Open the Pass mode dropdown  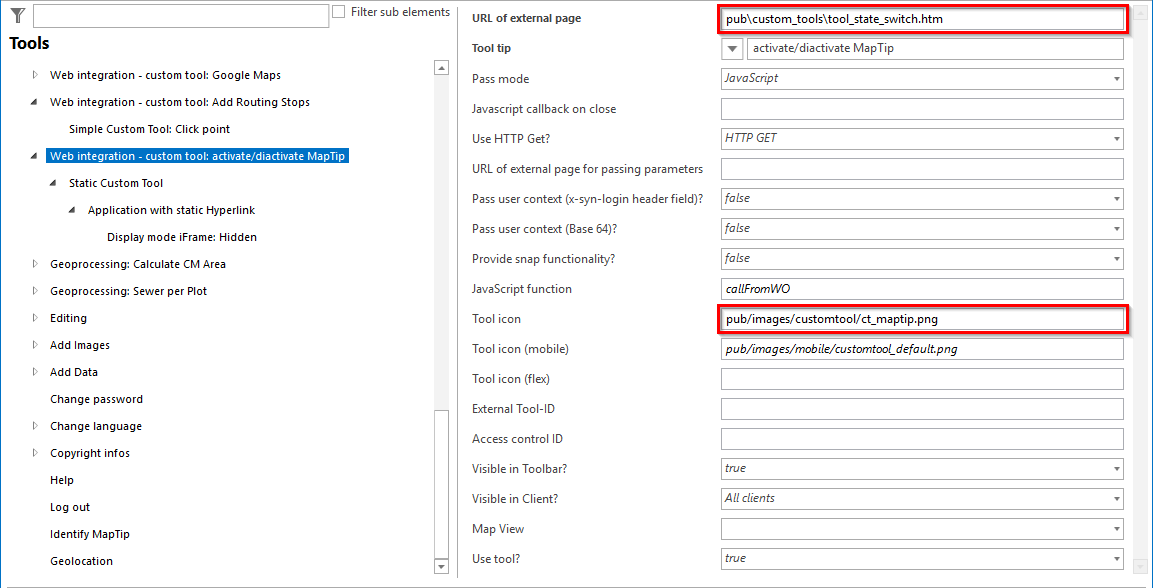(x=1115, y=78)
